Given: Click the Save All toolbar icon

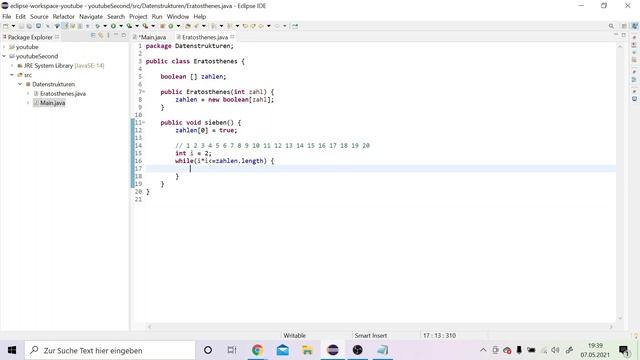Looking at the screenshot, I should [29, 26].
